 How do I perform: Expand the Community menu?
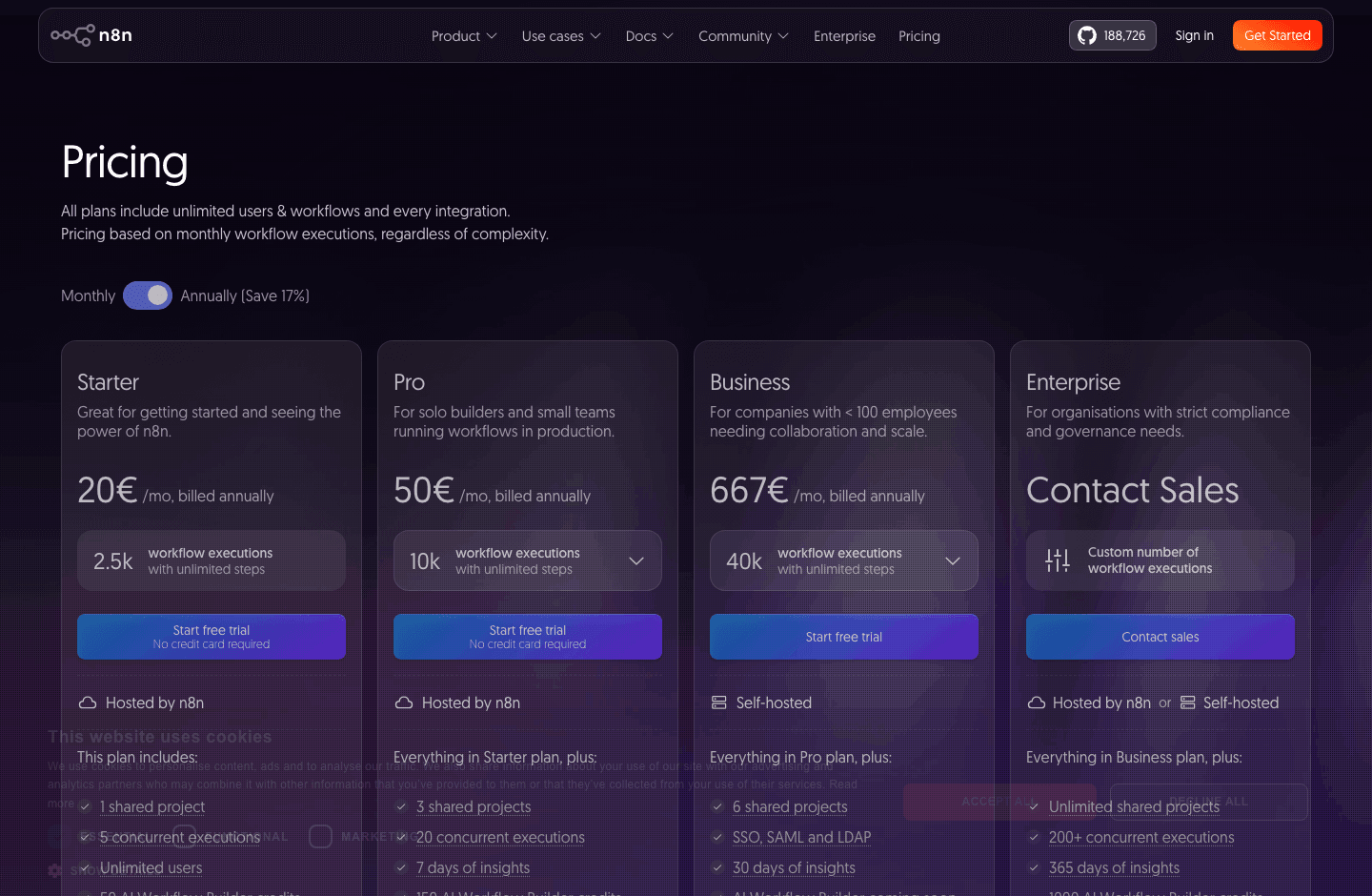click(743, 36)
